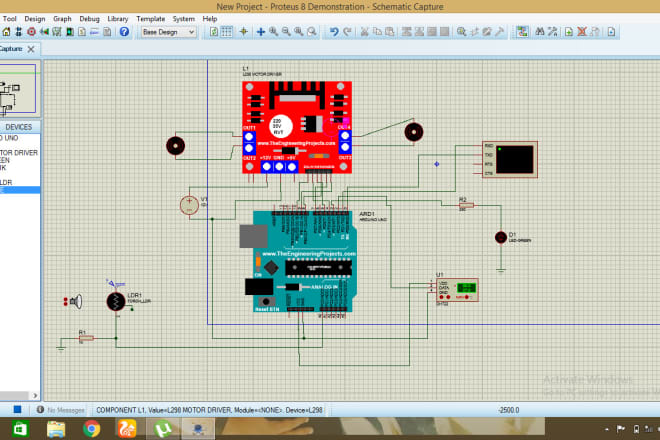The width and height of the screenshot is (660, 440).
Task: Open the Property Assignment Tool icon
Action: pyautogui.click(x=552, y=32)
